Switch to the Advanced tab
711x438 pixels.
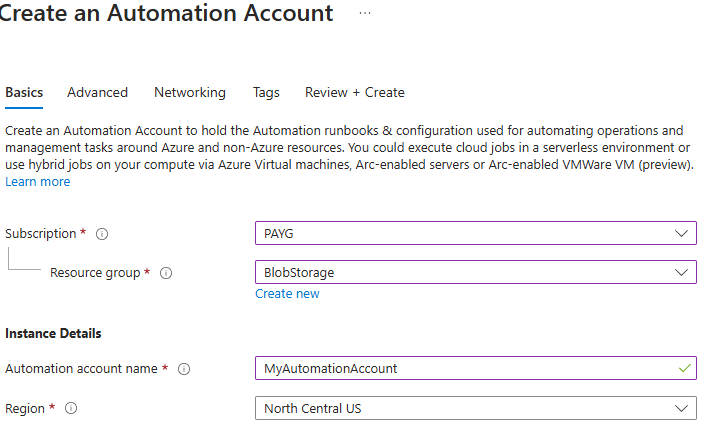(x=97, y=92)
